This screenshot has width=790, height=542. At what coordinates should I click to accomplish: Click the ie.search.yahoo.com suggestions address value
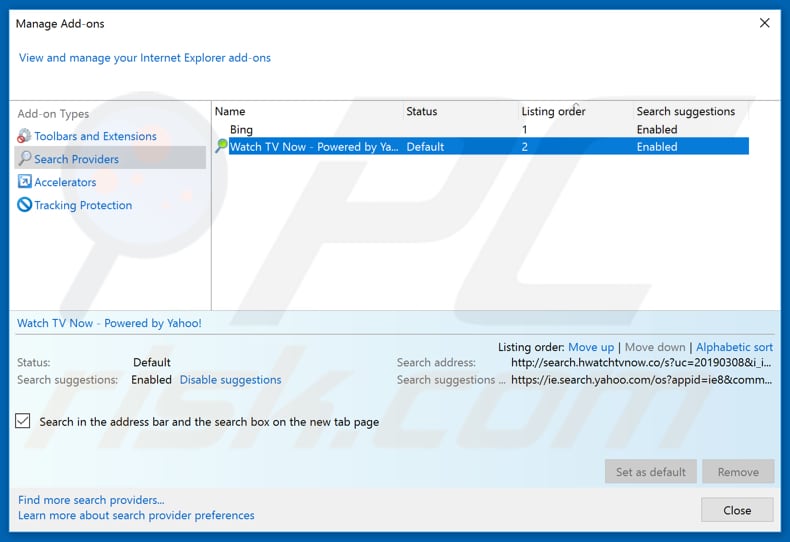click(641, 380)
